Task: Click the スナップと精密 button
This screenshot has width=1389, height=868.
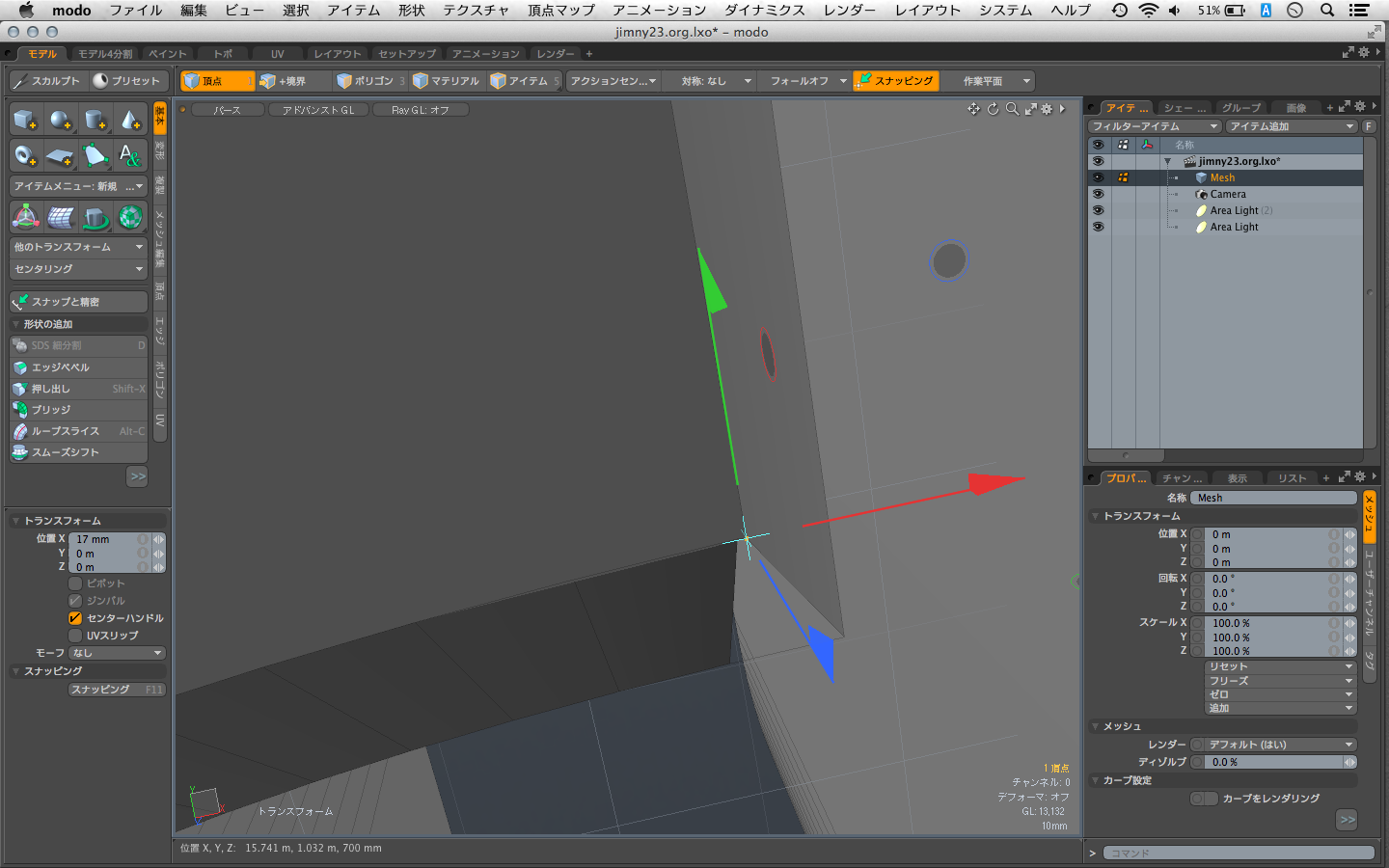Action: (79, 302)
